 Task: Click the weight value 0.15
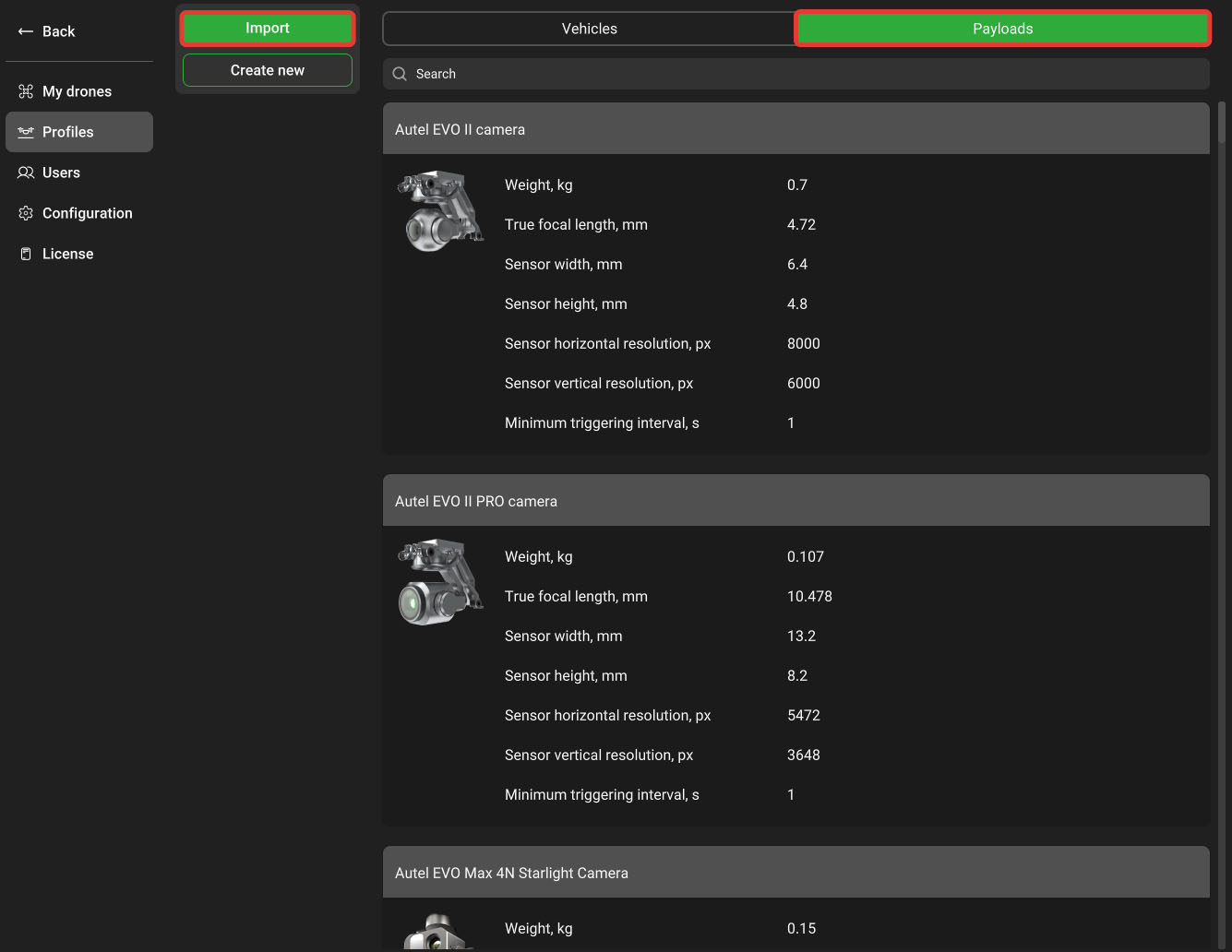[x=801, y=928]
